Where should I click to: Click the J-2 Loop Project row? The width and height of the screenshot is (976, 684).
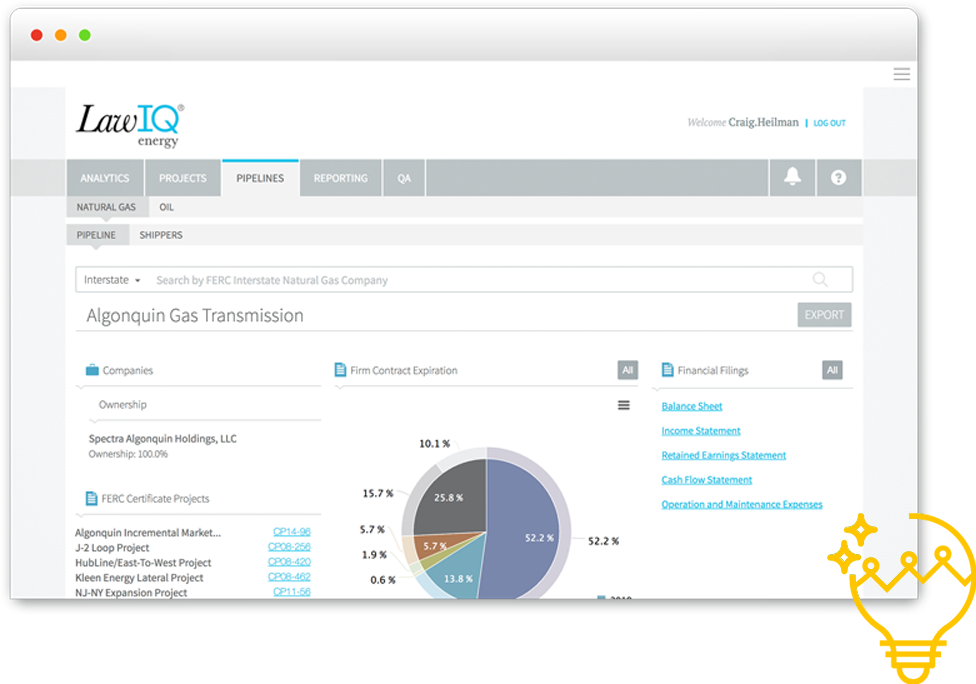[x=193, y=547]
